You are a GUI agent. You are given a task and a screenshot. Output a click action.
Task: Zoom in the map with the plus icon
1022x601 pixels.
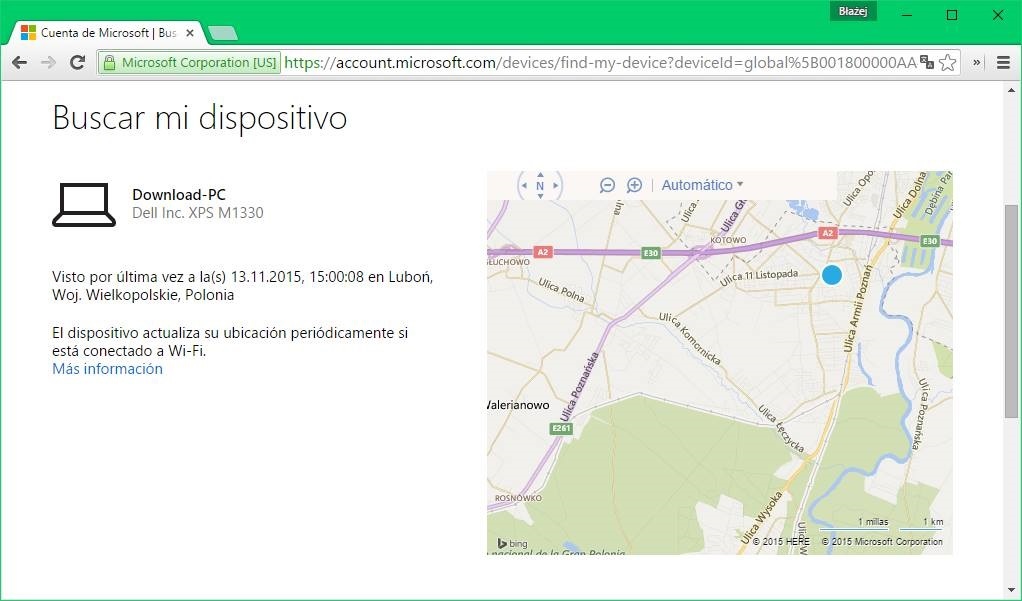click(x=634, y=185)
